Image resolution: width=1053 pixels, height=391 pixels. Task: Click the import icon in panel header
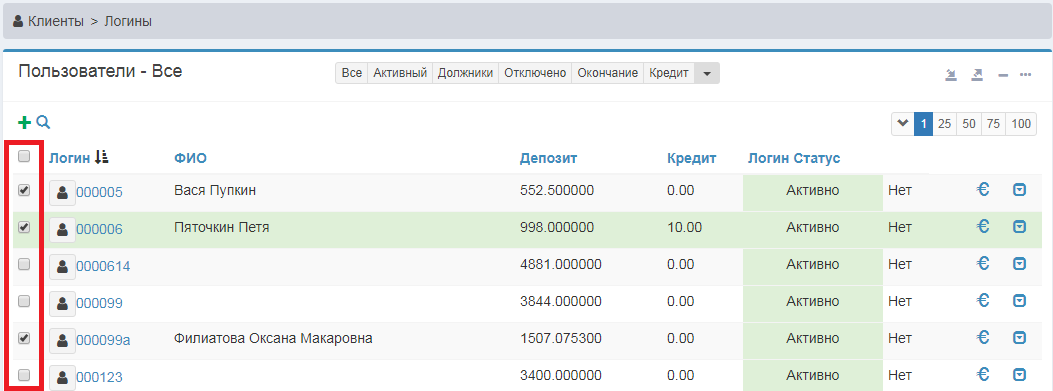tap(951, 75)
